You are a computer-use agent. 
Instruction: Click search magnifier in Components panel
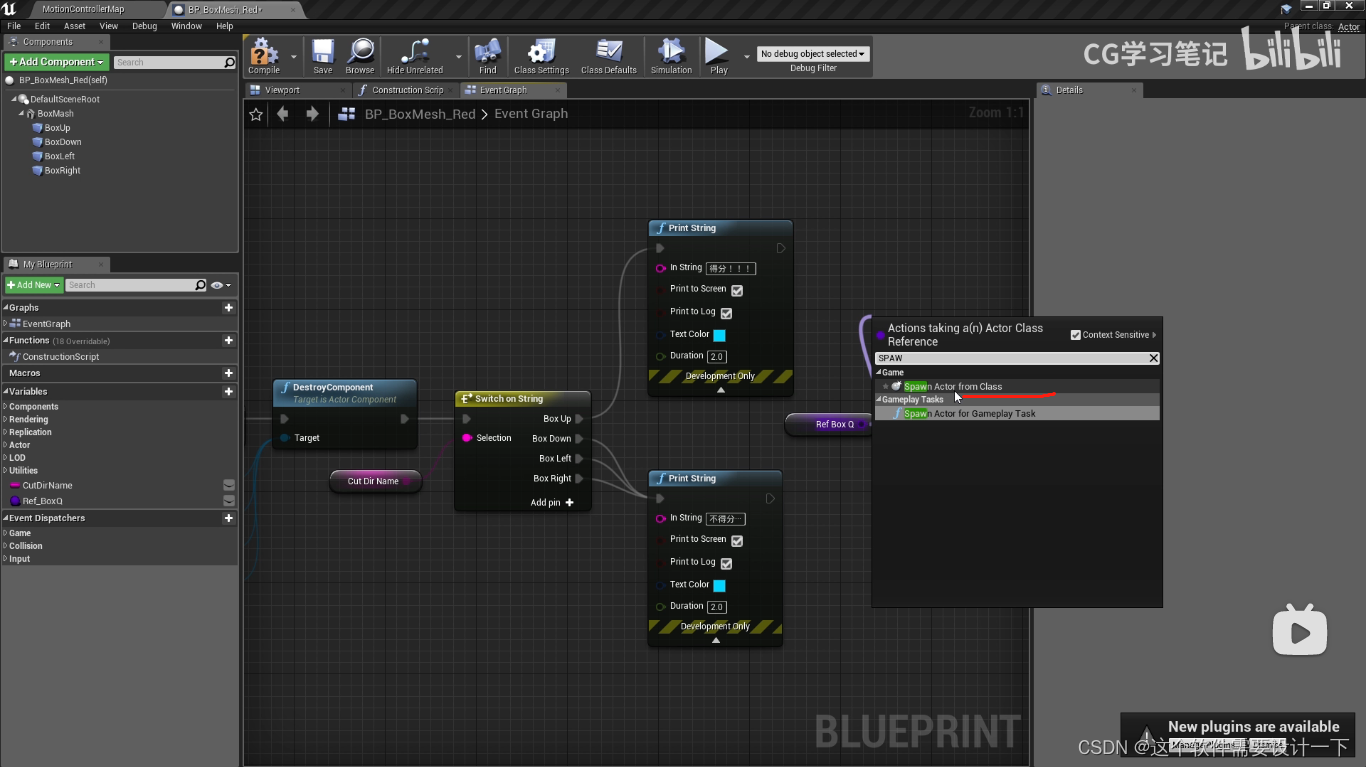pyautogui.click(x=230, y=62)
